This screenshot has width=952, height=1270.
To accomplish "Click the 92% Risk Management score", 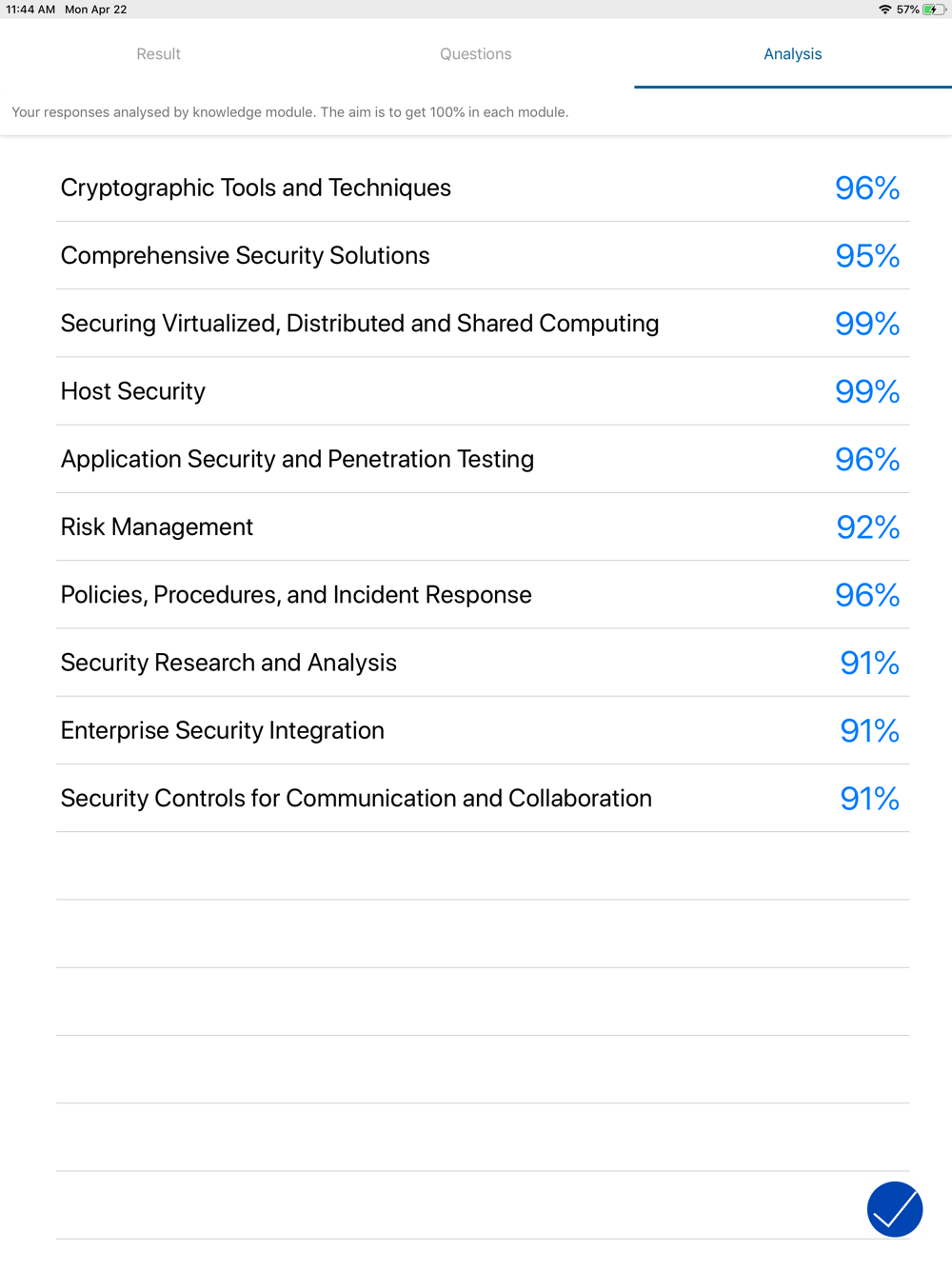I will pyautogui.click(x=867, y=526).
